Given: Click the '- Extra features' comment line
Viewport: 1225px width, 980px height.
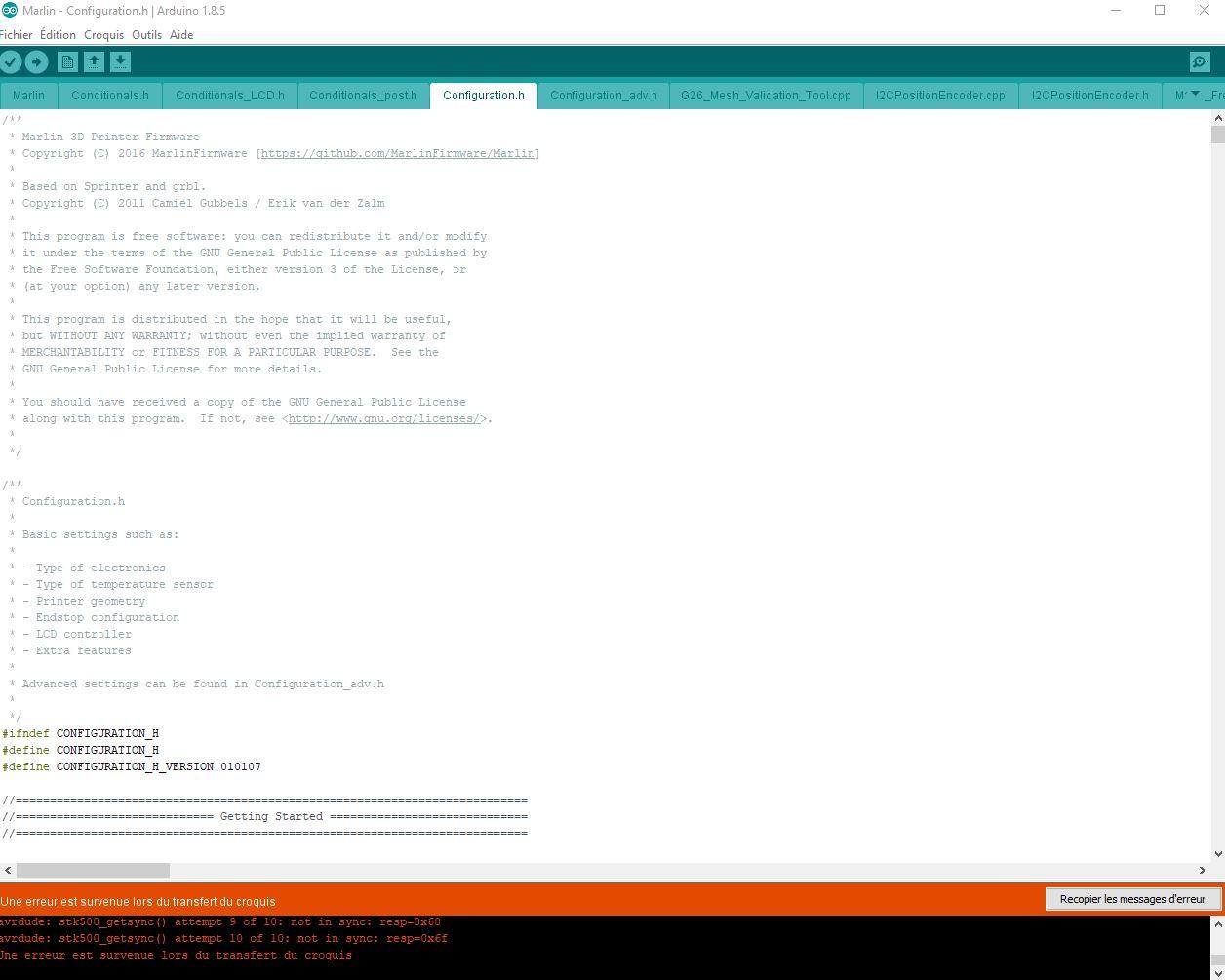Looking at the screenshot, I should pos(70,650).
